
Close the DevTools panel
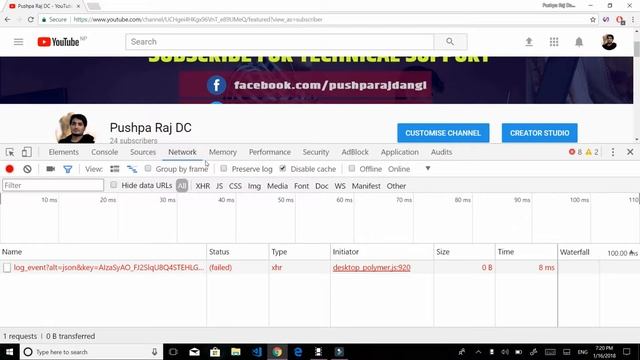[630, 152]
